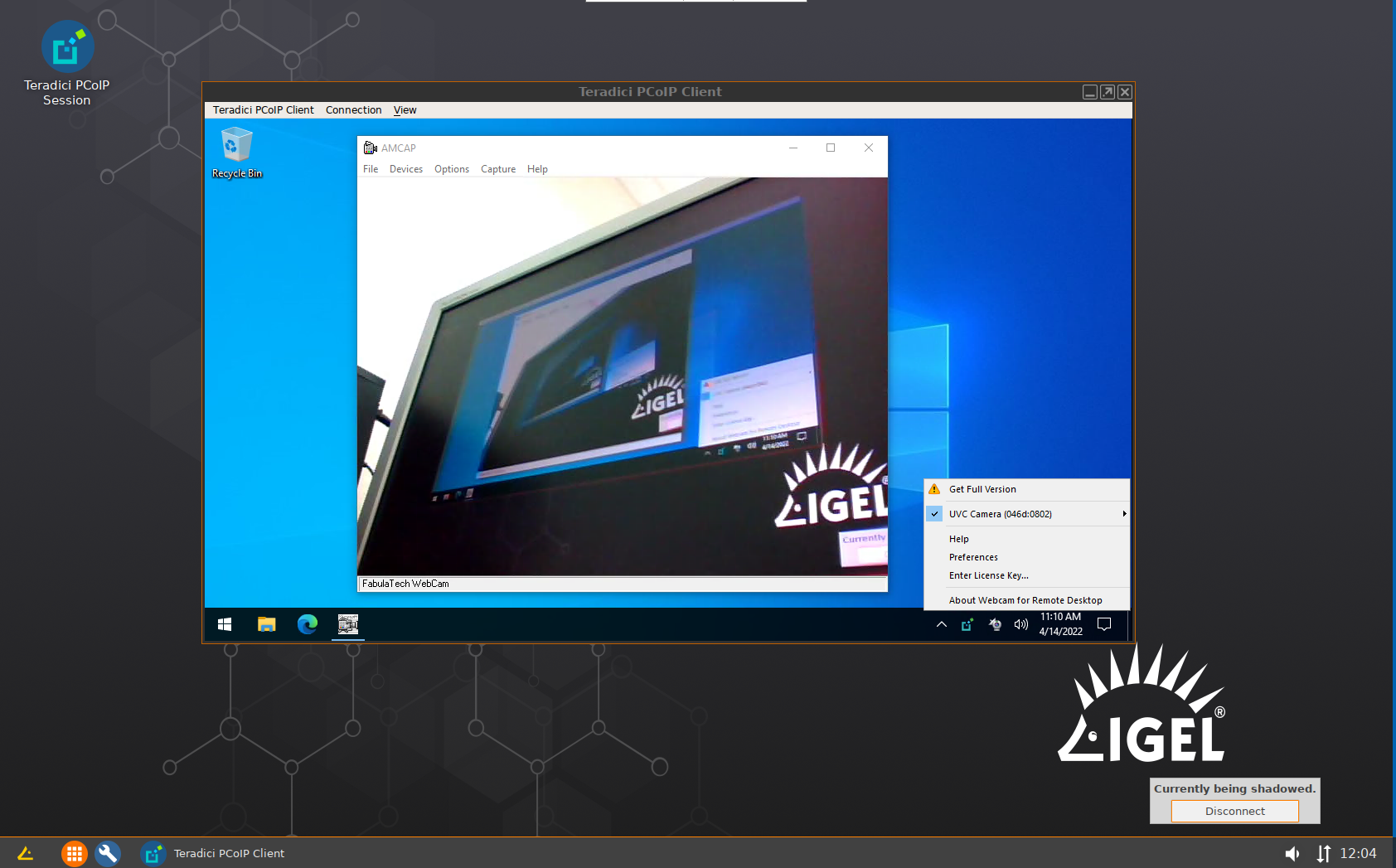Viewport: 1396px width, 868px height.
Task: Close the Teradici PCoIP Client window
Action: (1125, 92)
